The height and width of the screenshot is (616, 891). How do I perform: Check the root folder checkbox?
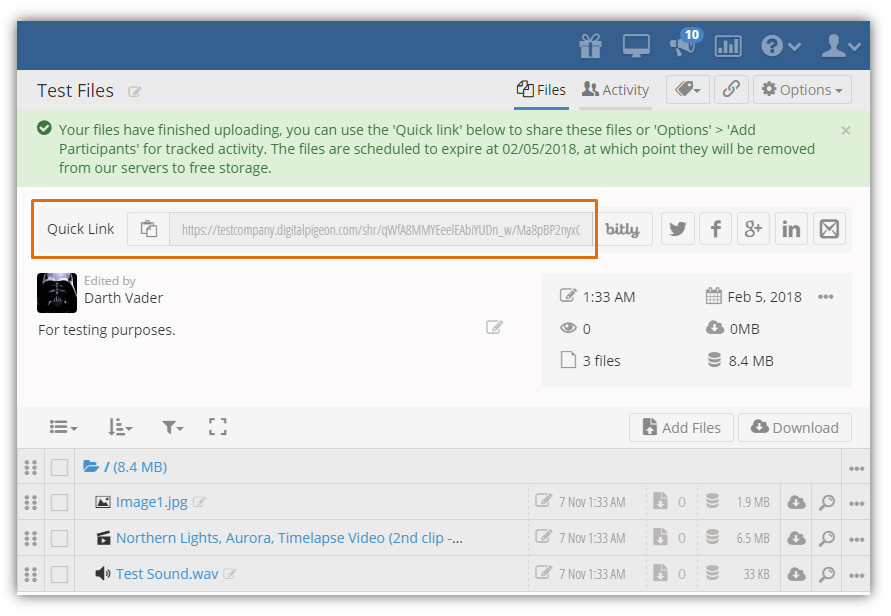60,467
